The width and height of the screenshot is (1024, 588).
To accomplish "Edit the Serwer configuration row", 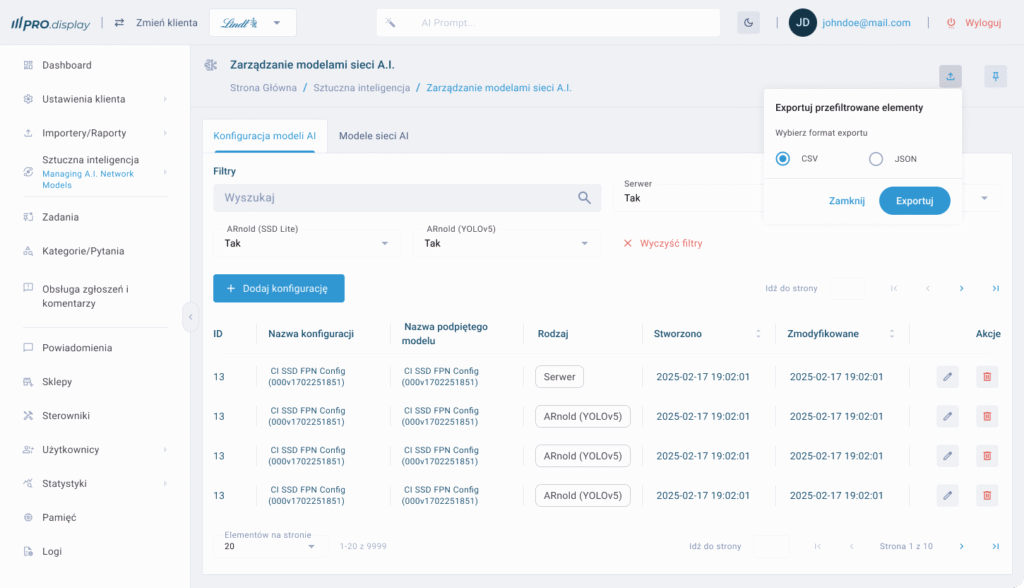I will pos(947,377).
